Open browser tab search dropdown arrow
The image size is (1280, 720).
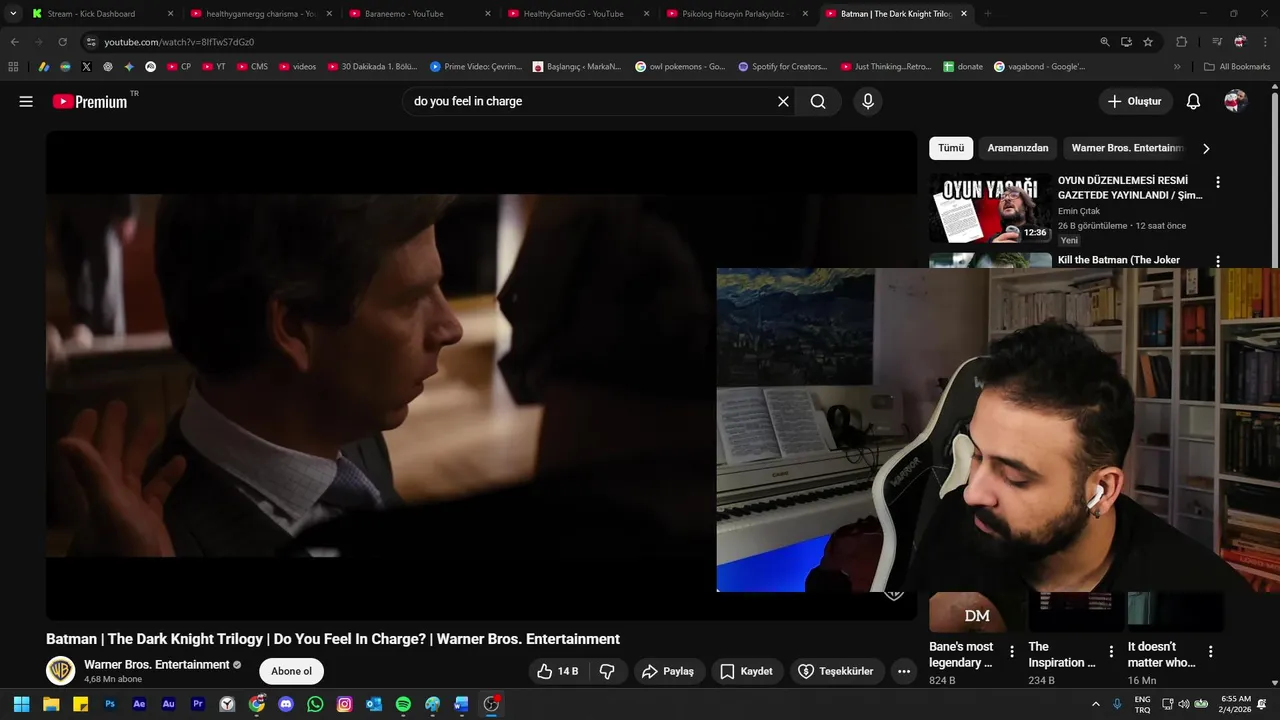[x=13, y=14]
